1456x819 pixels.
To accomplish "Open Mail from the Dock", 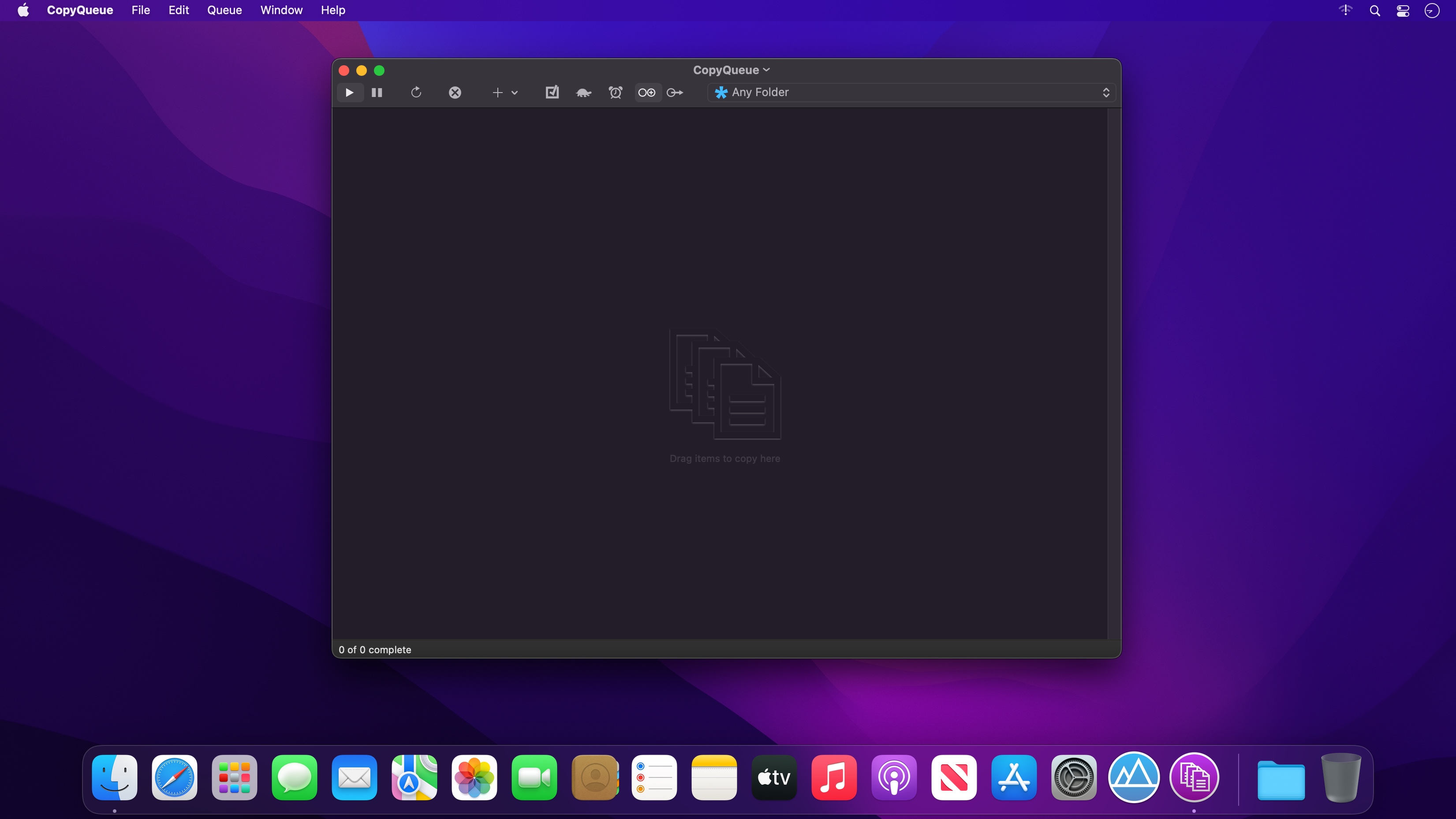I will pyautogui.click(x=355, y=778).
